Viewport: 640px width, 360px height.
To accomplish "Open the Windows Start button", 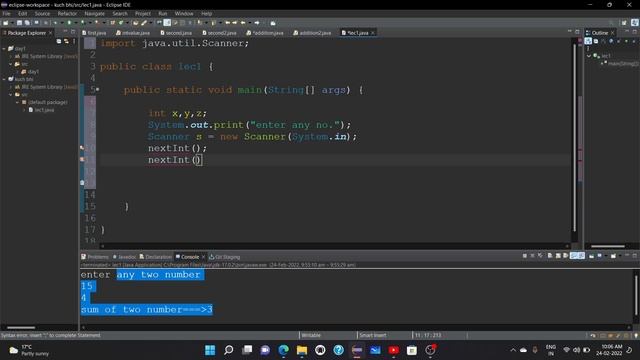I will 210,350.
